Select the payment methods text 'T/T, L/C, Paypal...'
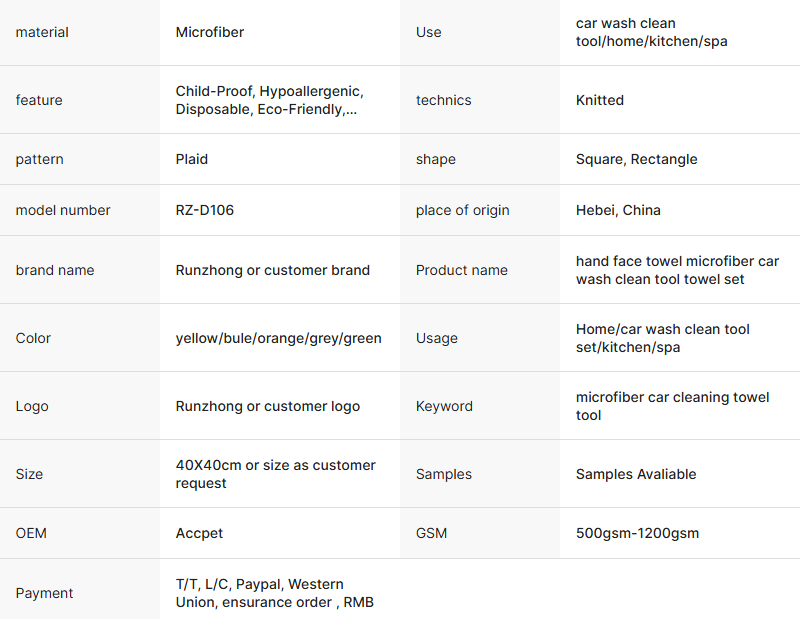 [x=274, y=593]
